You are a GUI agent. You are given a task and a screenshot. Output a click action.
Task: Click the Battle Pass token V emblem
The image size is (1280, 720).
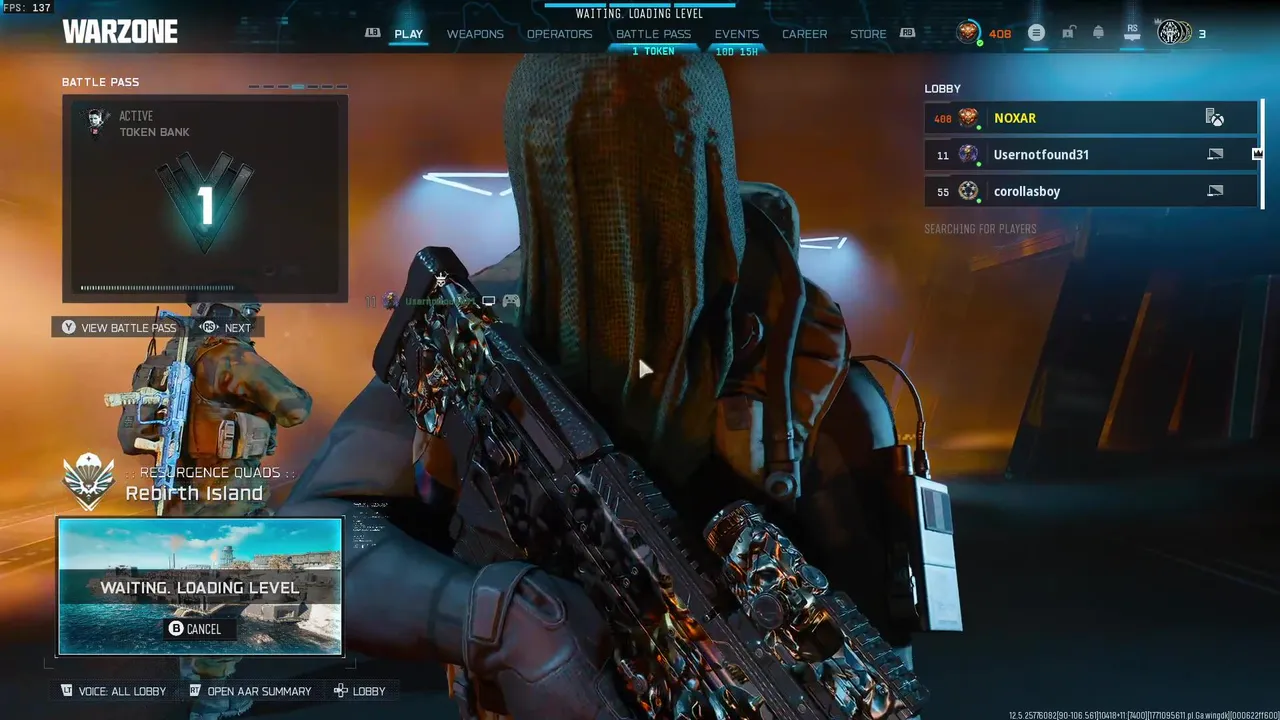click(205, 203)
